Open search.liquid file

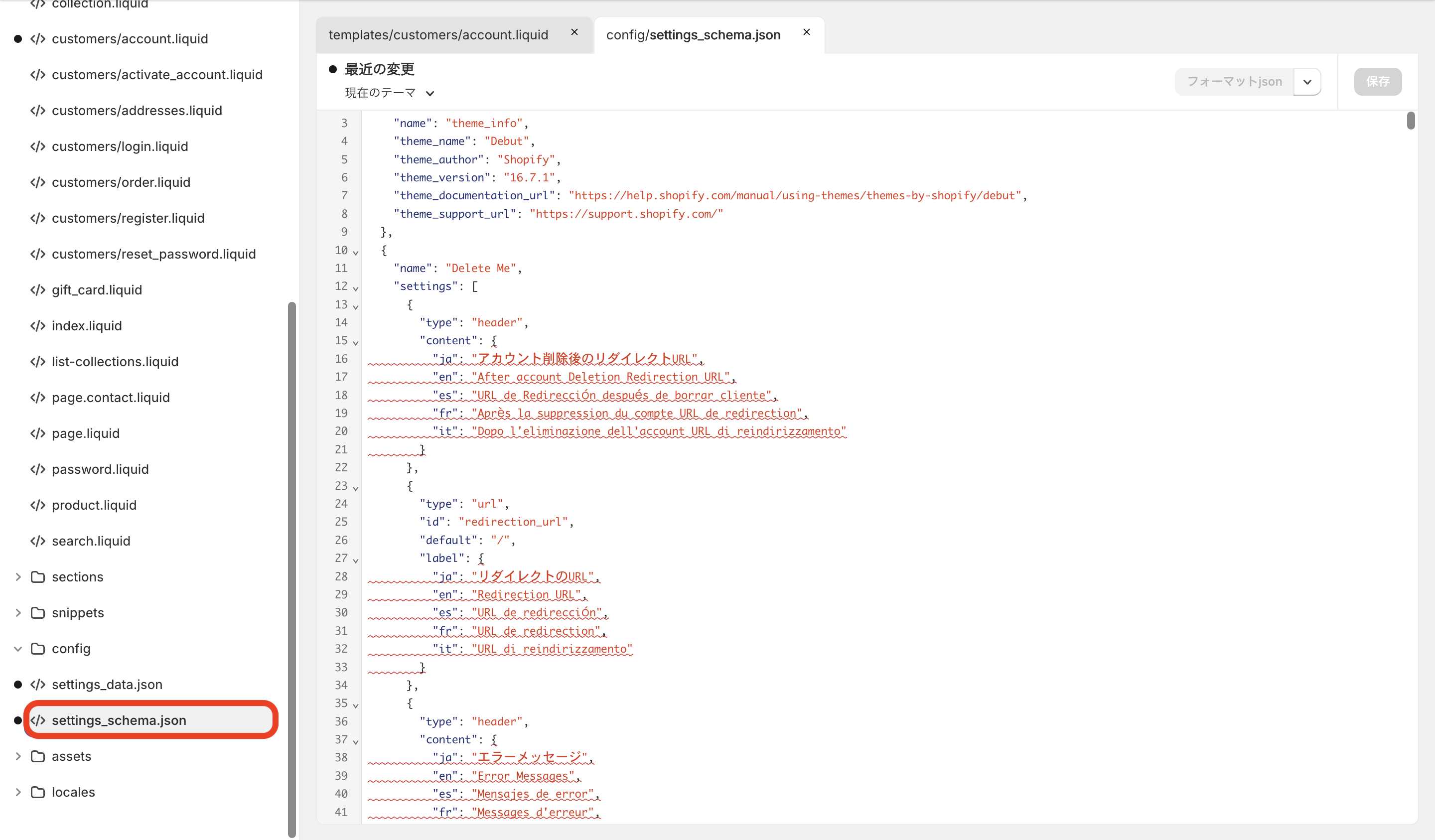coord(91,541)
